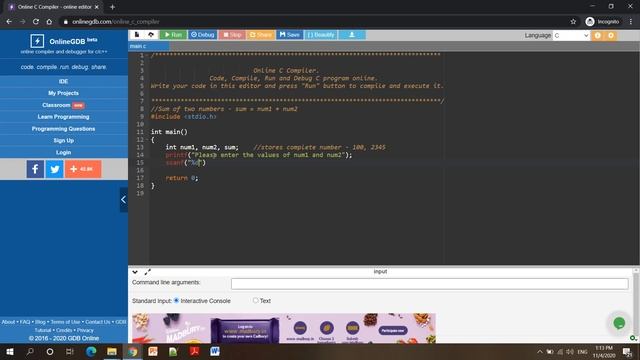Open IDE in the sidebar
The width and height of the screenshot is (640, 360).
click(x=63, y=81)
